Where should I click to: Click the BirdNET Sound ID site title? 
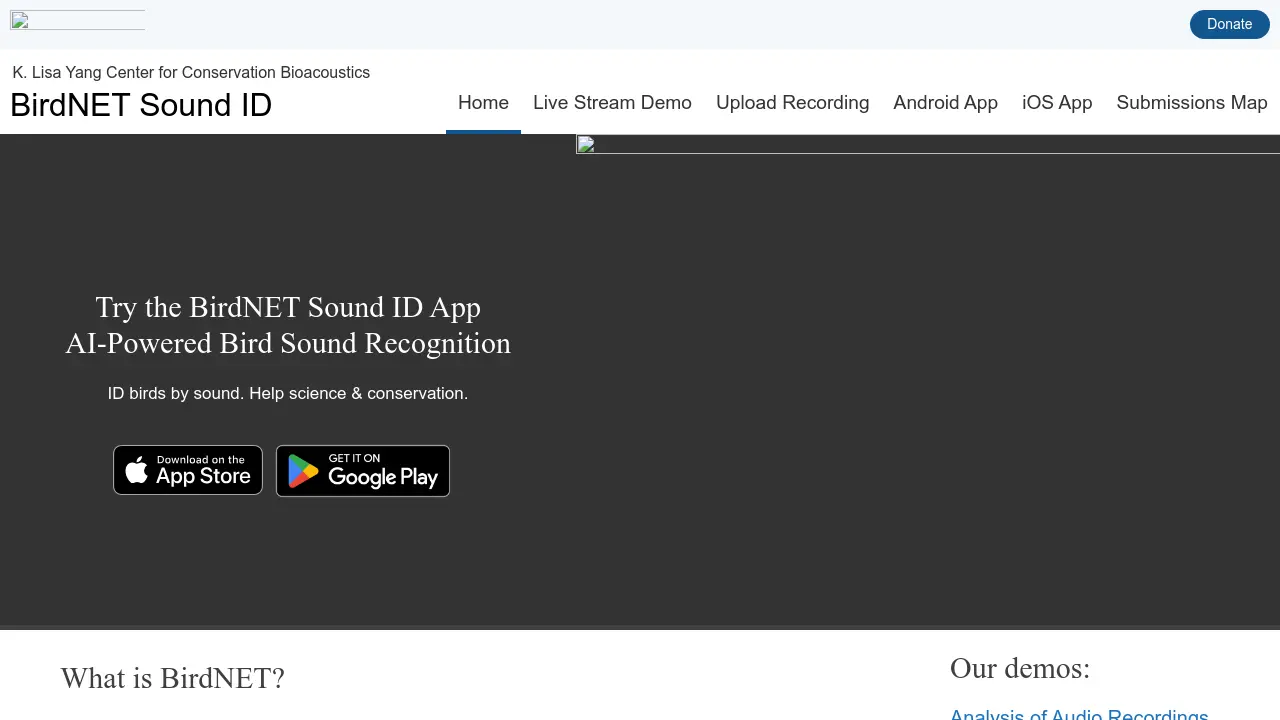(141, 105)
